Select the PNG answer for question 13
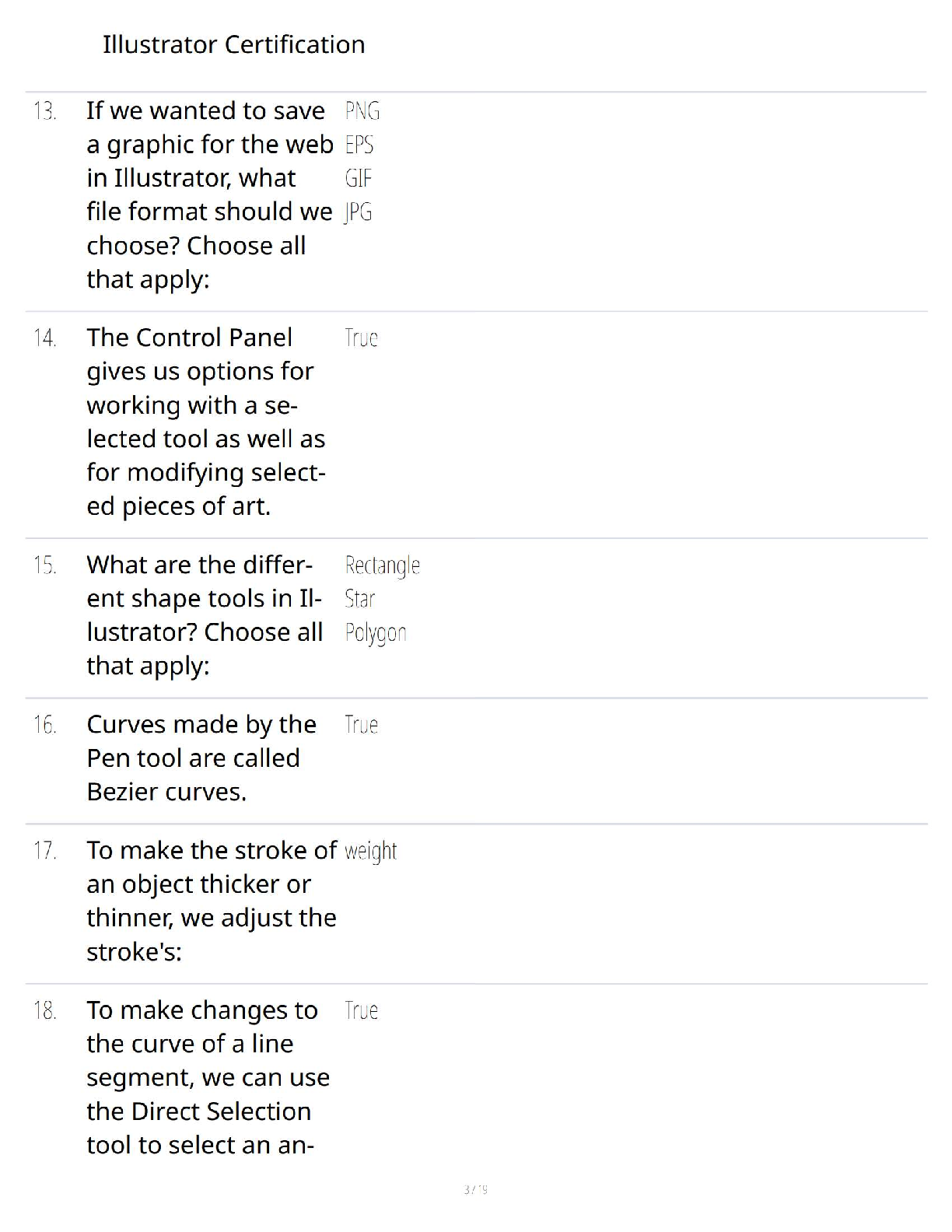This screenshot has height=1232, width=952. 362,111
